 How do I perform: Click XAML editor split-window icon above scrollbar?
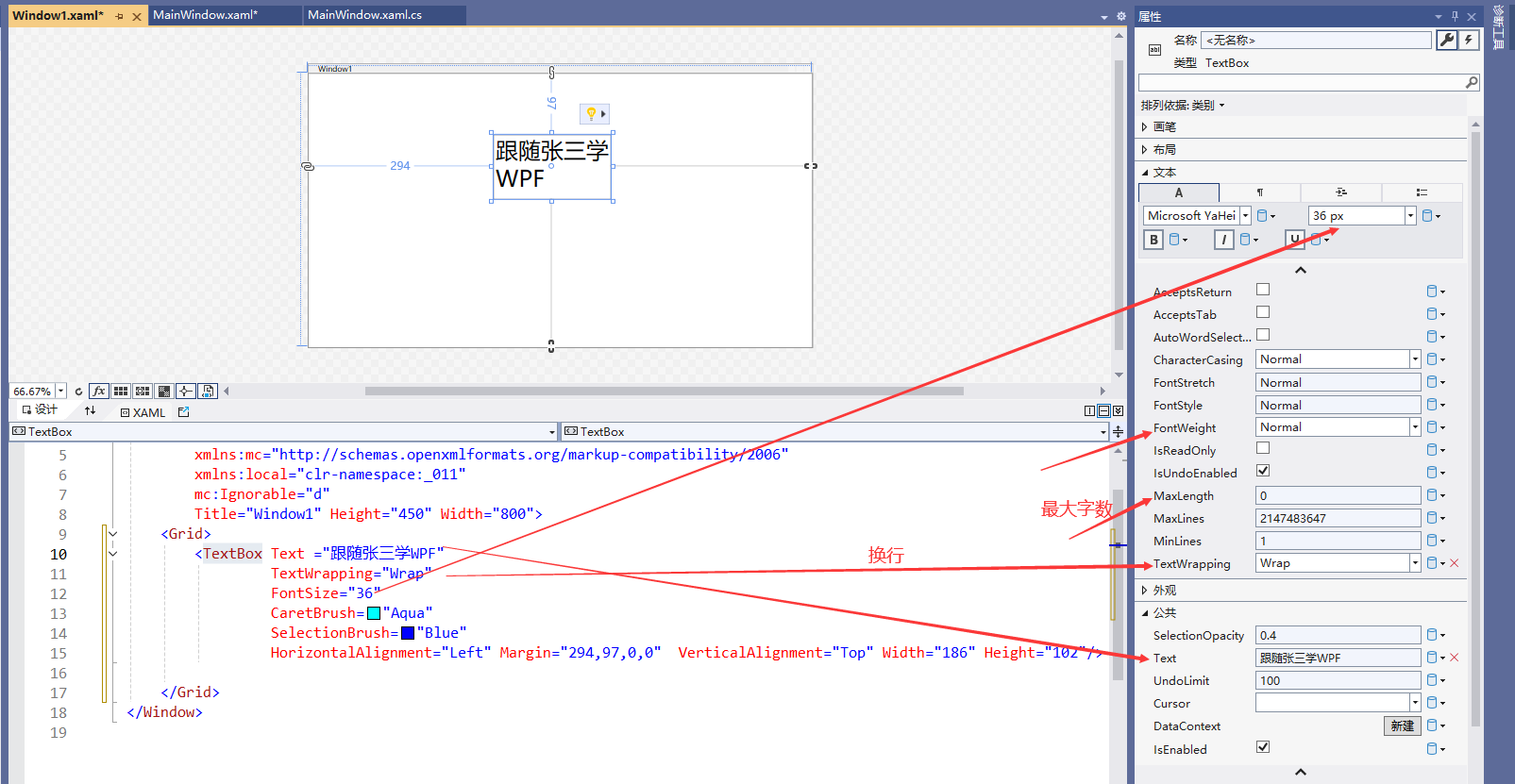[x=1118, y=432]
